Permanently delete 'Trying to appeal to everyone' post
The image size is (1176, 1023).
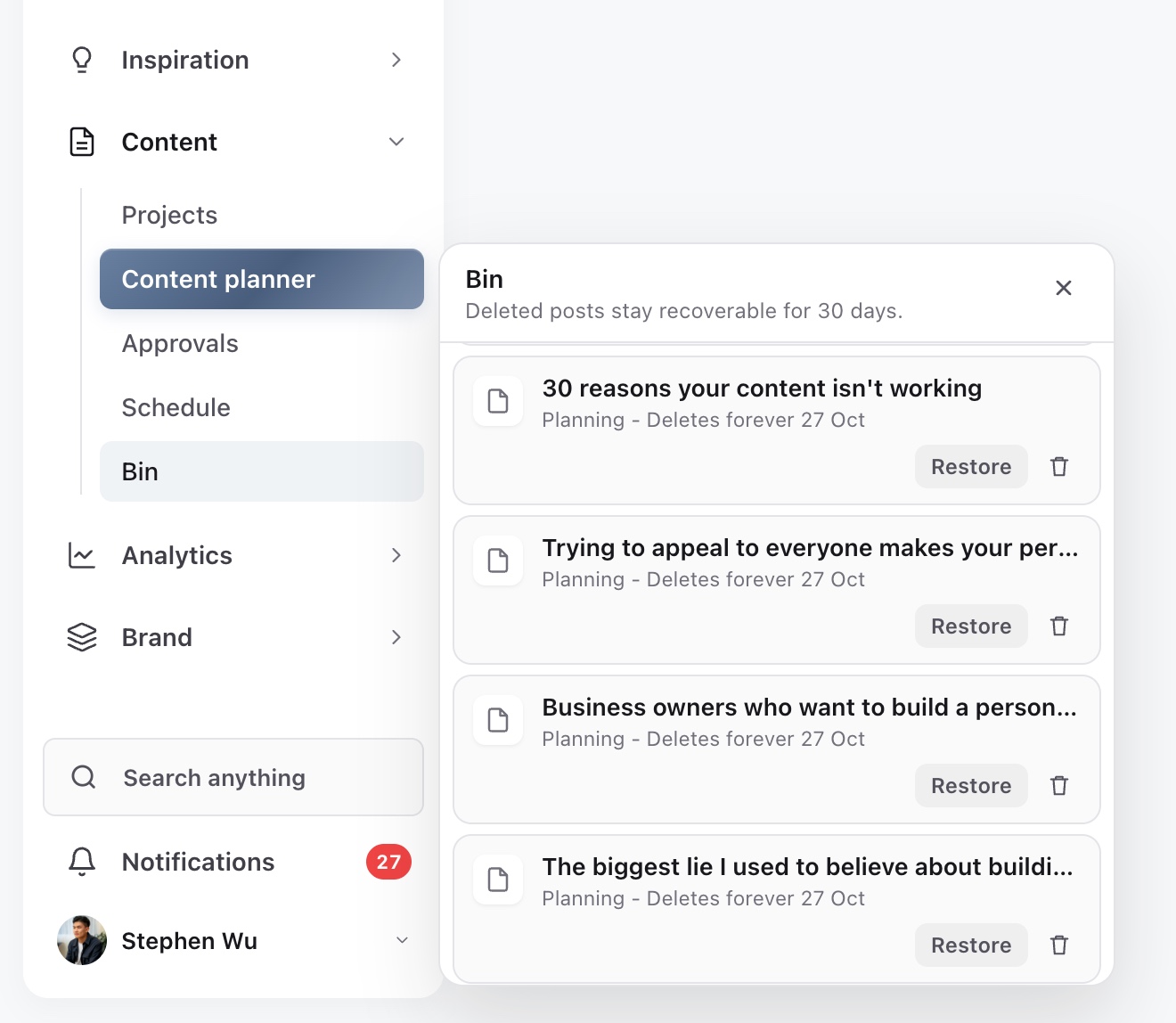point(1059,626)
